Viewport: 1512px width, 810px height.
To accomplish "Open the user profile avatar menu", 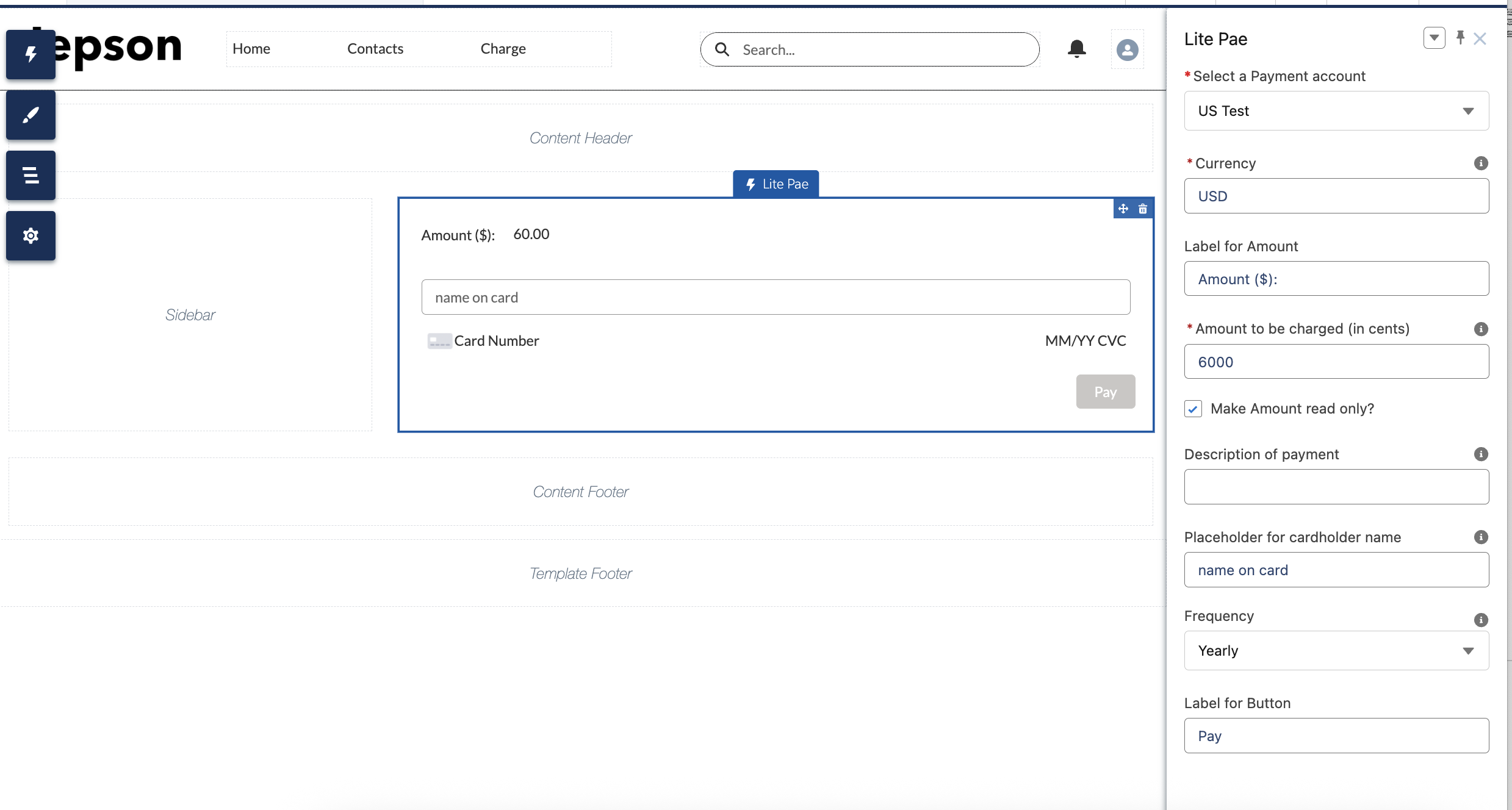I will click(1127, 49).
